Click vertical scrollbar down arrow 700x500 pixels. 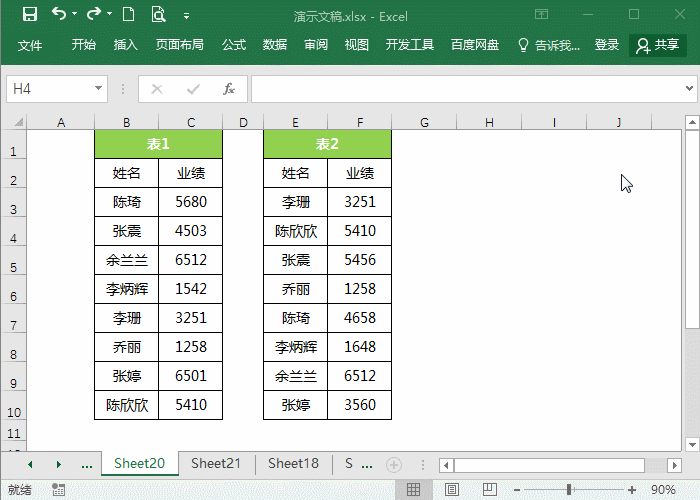pyautogui.click(x=692, y=445)
